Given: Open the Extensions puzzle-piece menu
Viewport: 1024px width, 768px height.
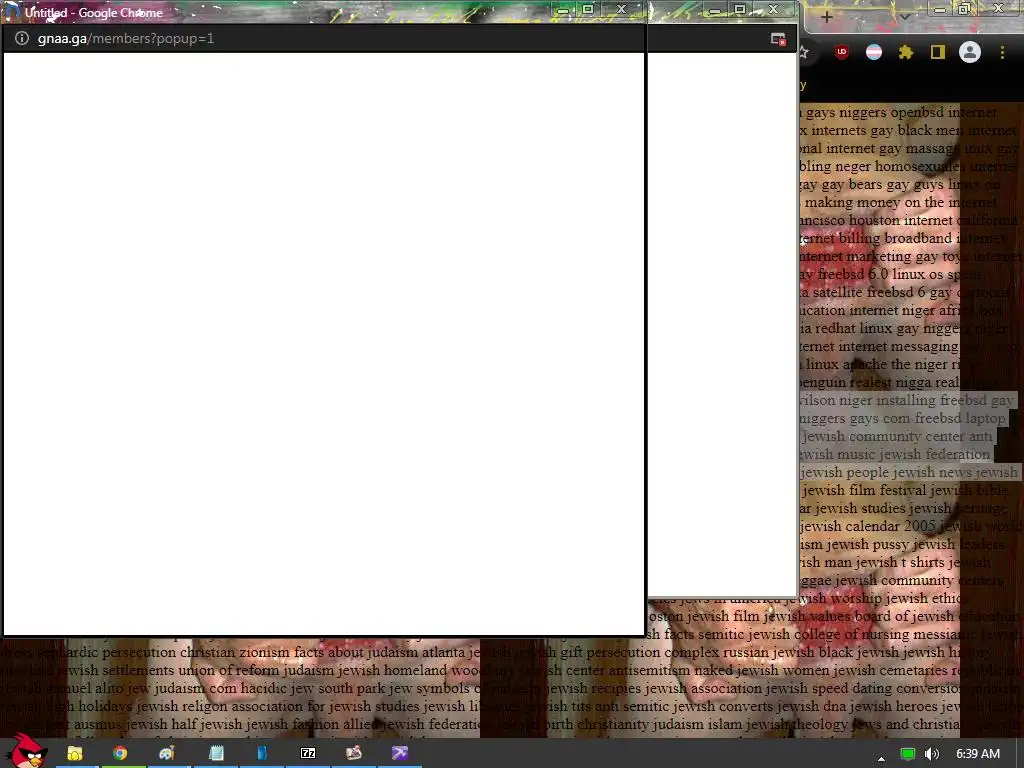Looking at the screenshot, I should click(906, 52).
